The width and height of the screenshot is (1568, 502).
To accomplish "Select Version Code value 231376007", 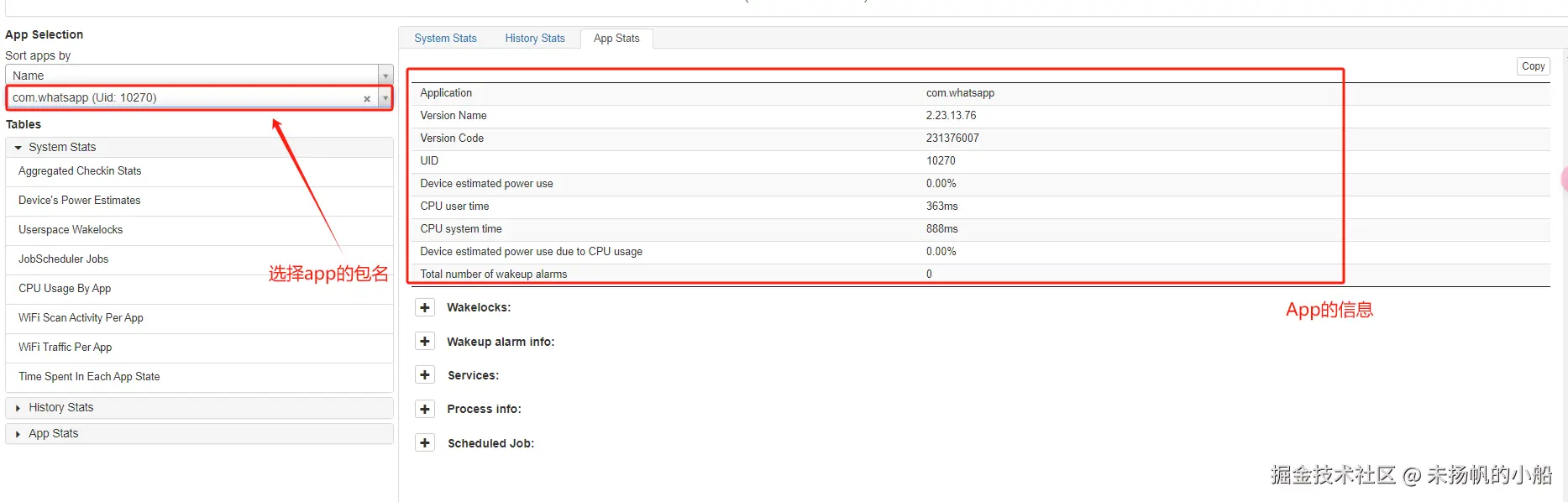I will click(x=952, y=139).
